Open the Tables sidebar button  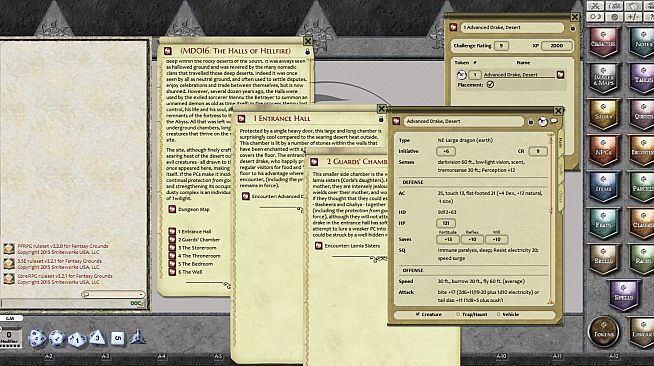[642, 78]
